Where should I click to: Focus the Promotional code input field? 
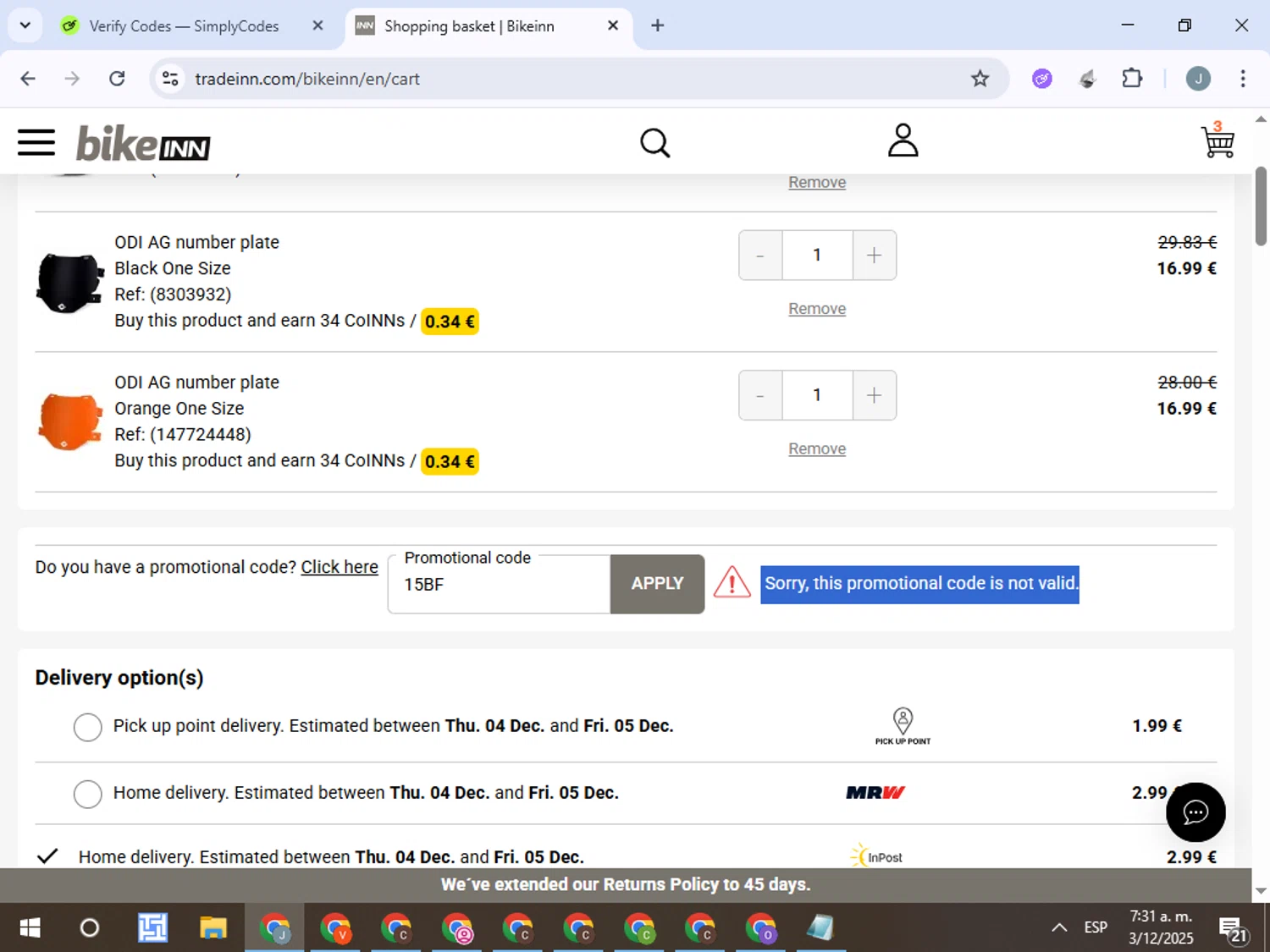pyautogui.click(x=500, y=584)
